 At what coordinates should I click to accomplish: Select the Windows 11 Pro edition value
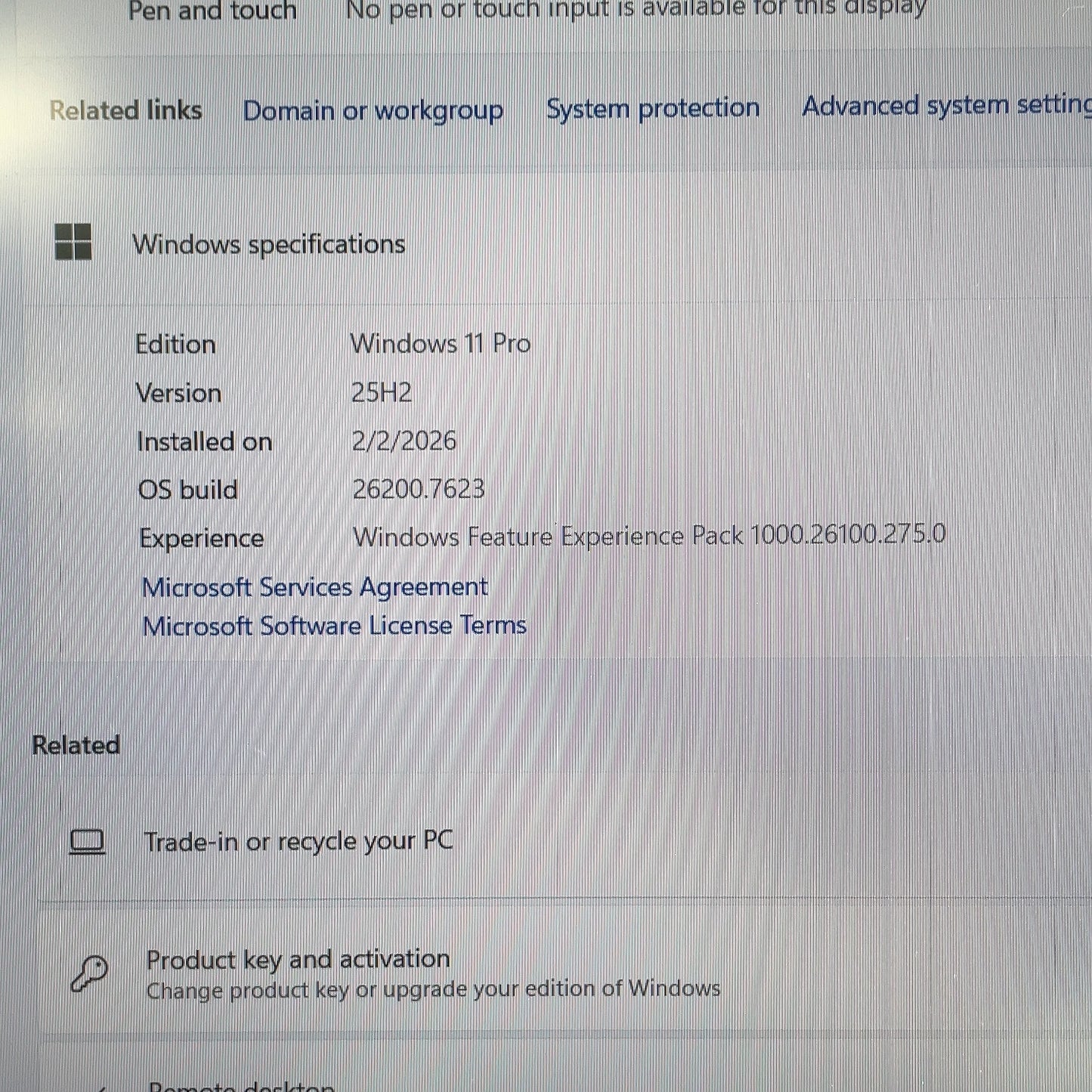point(441,344)
